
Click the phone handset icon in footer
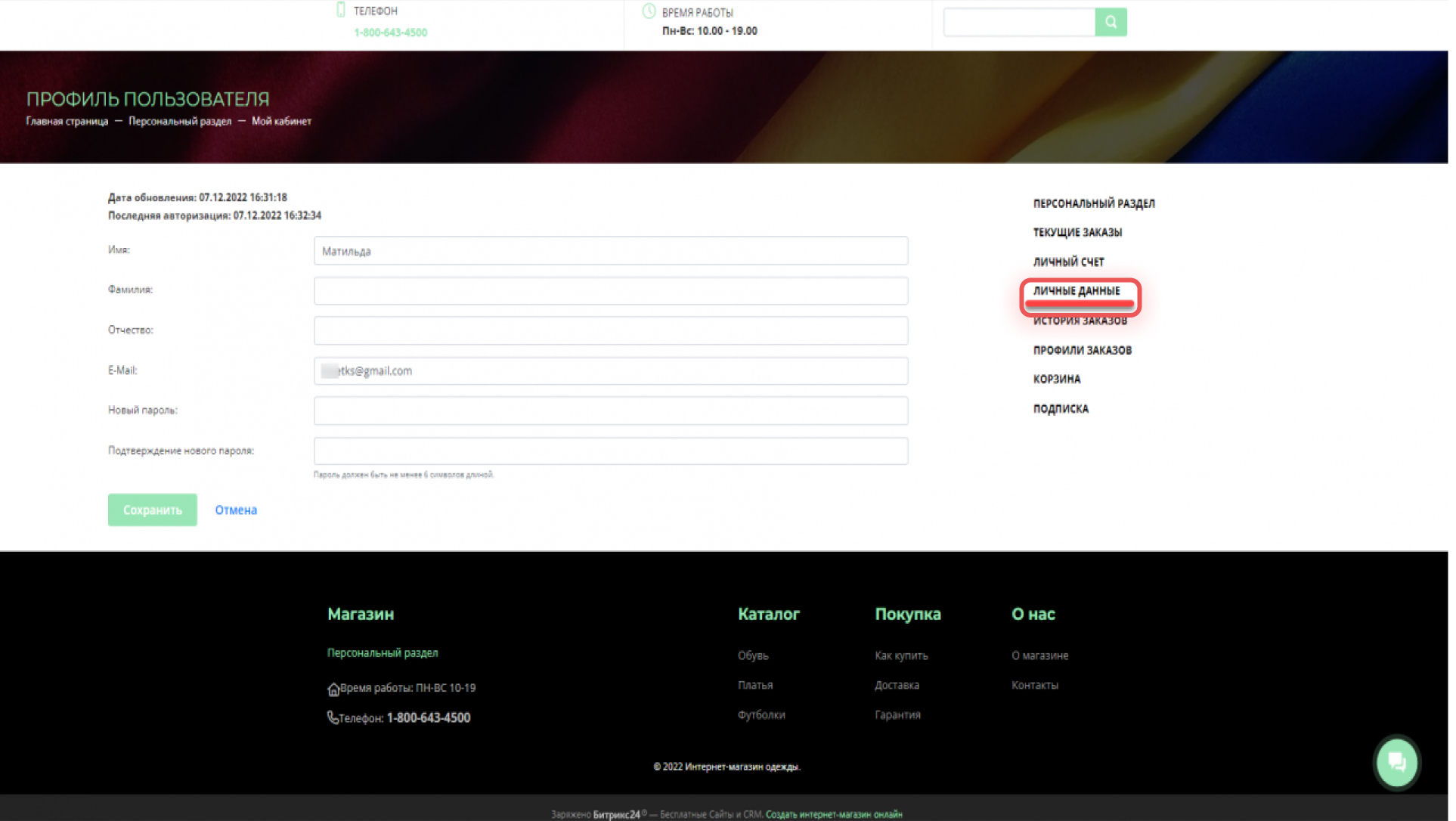(x=333, y=718)
